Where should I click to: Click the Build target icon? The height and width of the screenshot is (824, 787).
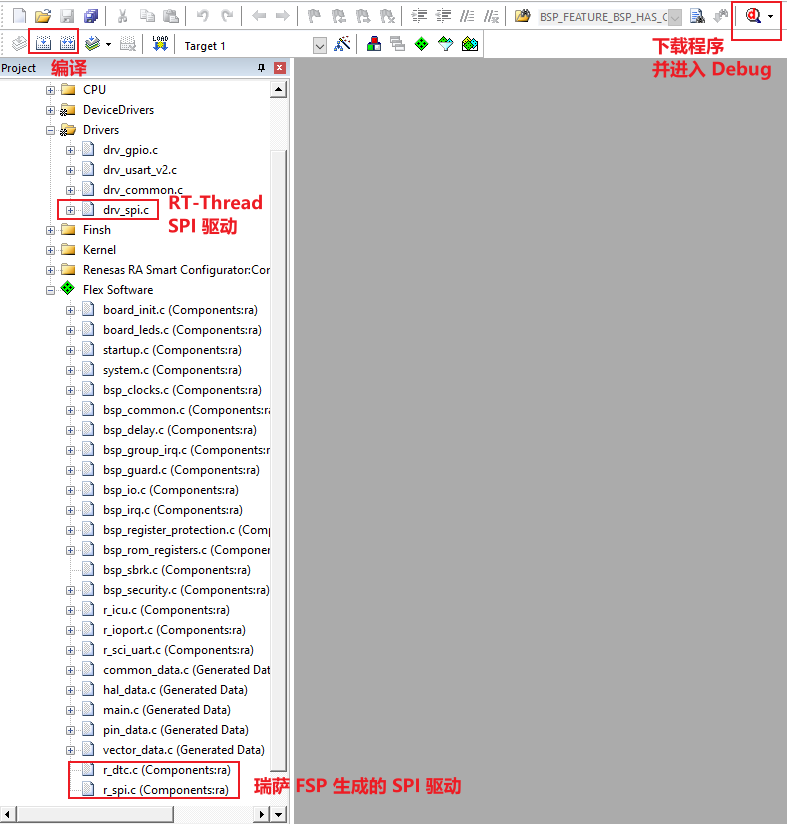tap(43, 44)
